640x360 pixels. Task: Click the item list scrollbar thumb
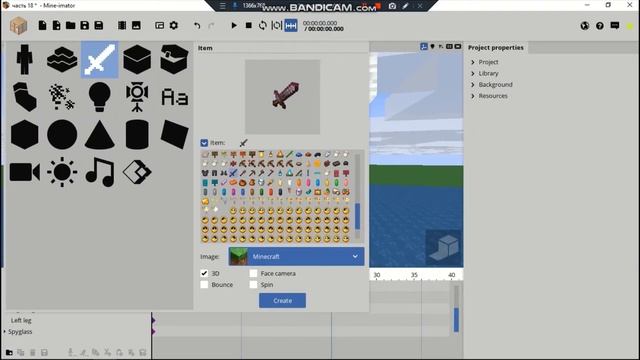point(358,216)
